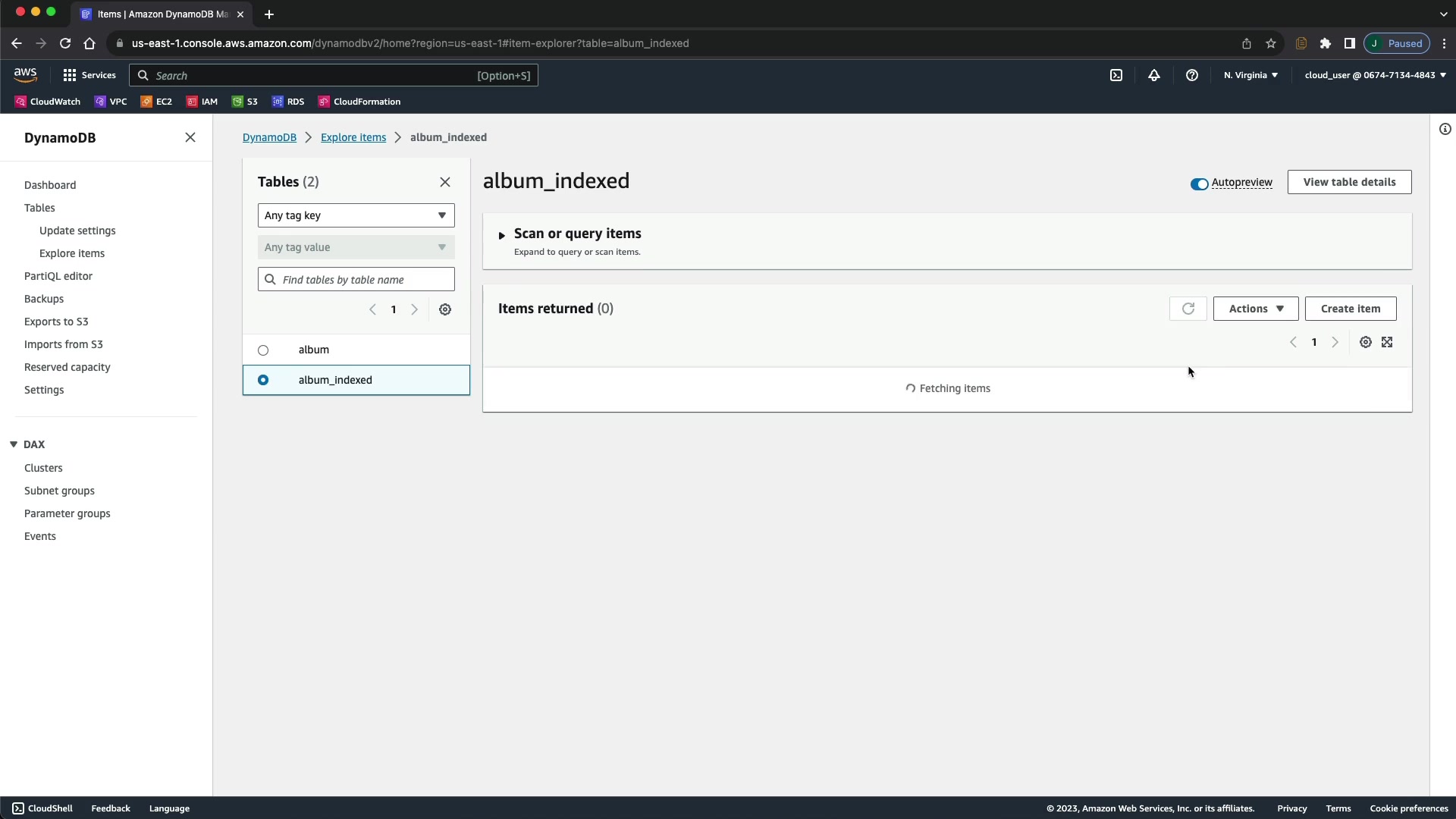Screen dimensions: 1456x819
Task: Click the Create item button
Action: [x=1350, y=309]
